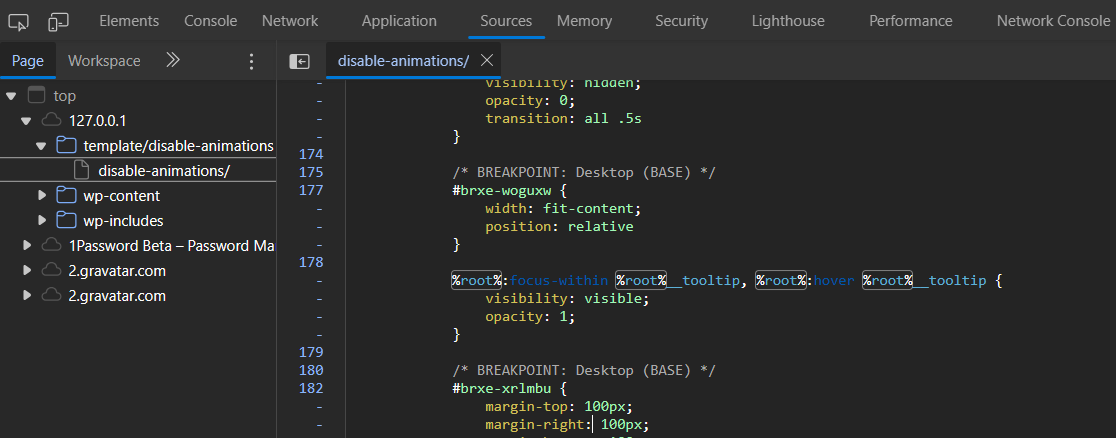Collapse the template/disable-animations folder arrow

pyautogui.click(x=41, y=146)
